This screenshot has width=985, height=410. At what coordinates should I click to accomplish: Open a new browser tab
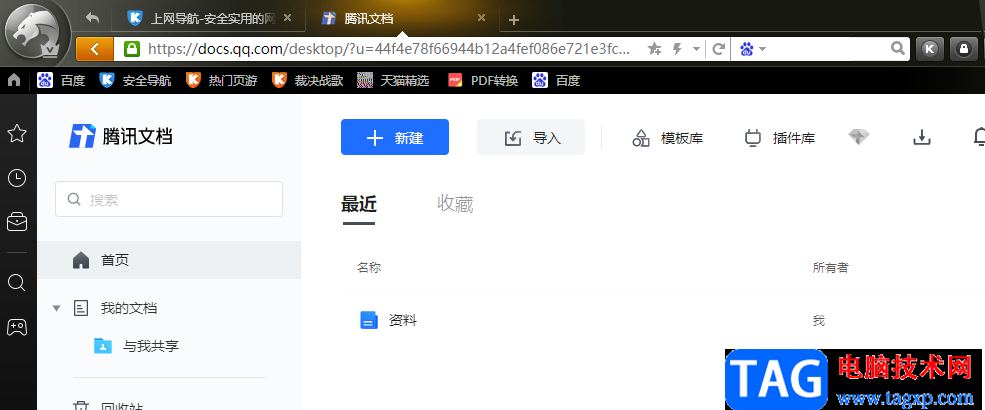tap(513, 20)
